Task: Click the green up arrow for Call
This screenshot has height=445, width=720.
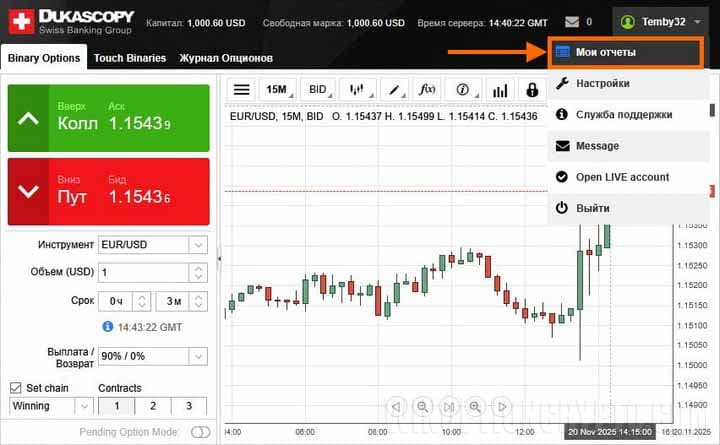Action: click(28, 118)
